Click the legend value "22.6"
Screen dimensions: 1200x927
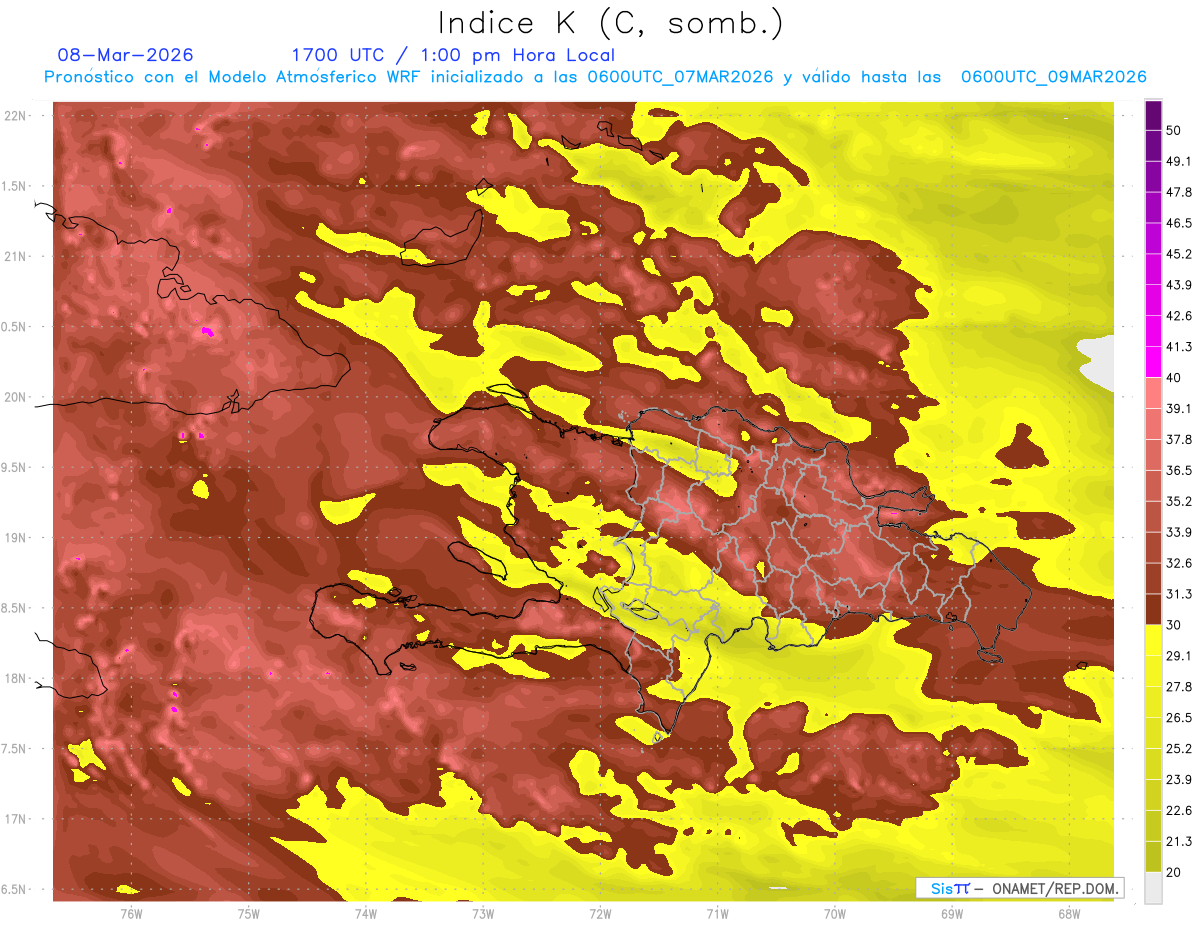coord(1179,810)
